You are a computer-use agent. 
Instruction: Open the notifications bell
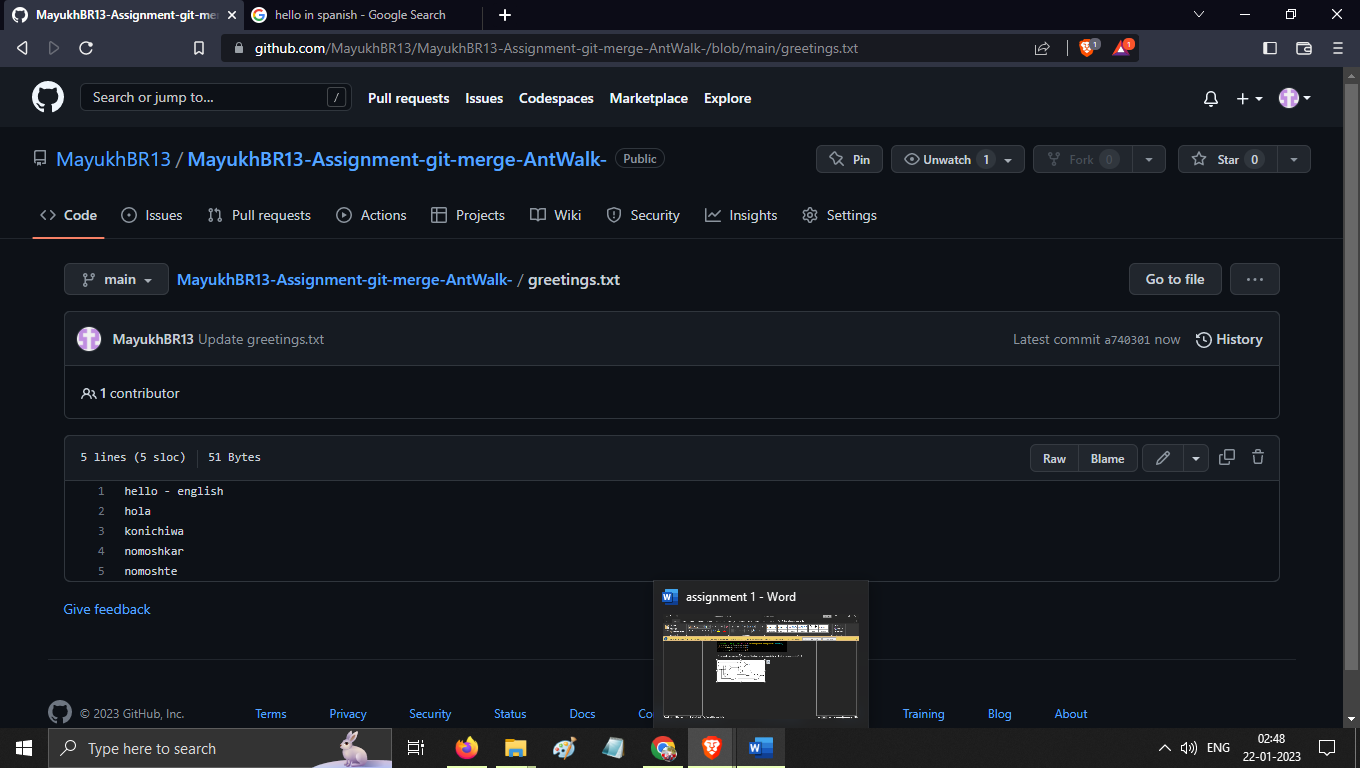click(1210, 98)
